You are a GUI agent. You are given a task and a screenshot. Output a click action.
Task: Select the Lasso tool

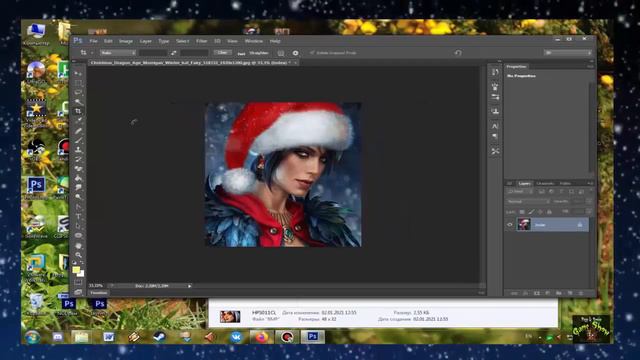78,93
